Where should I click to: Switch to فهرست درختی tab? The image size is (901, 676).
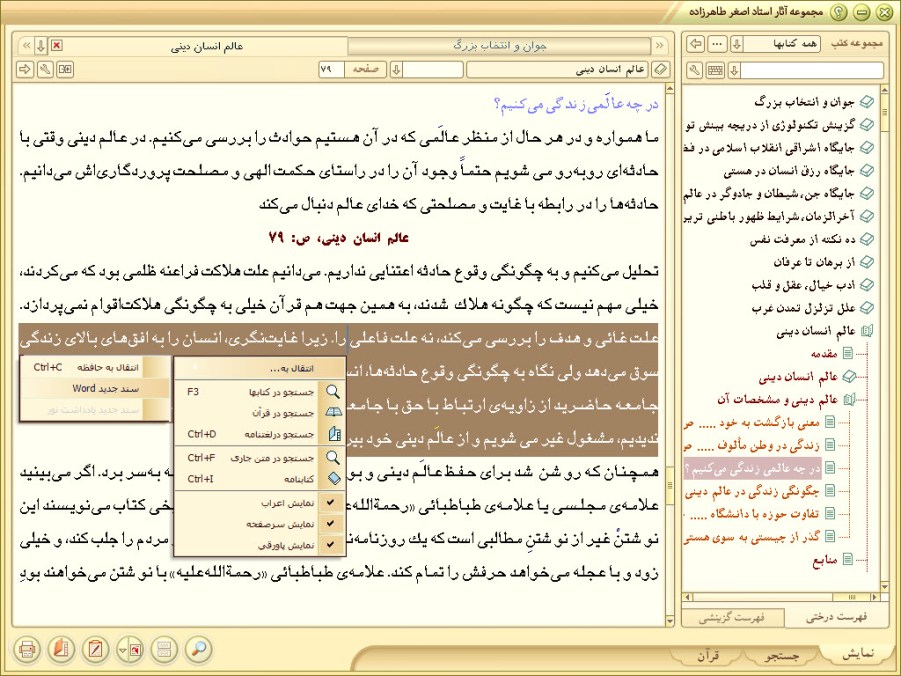coord(836,618)
